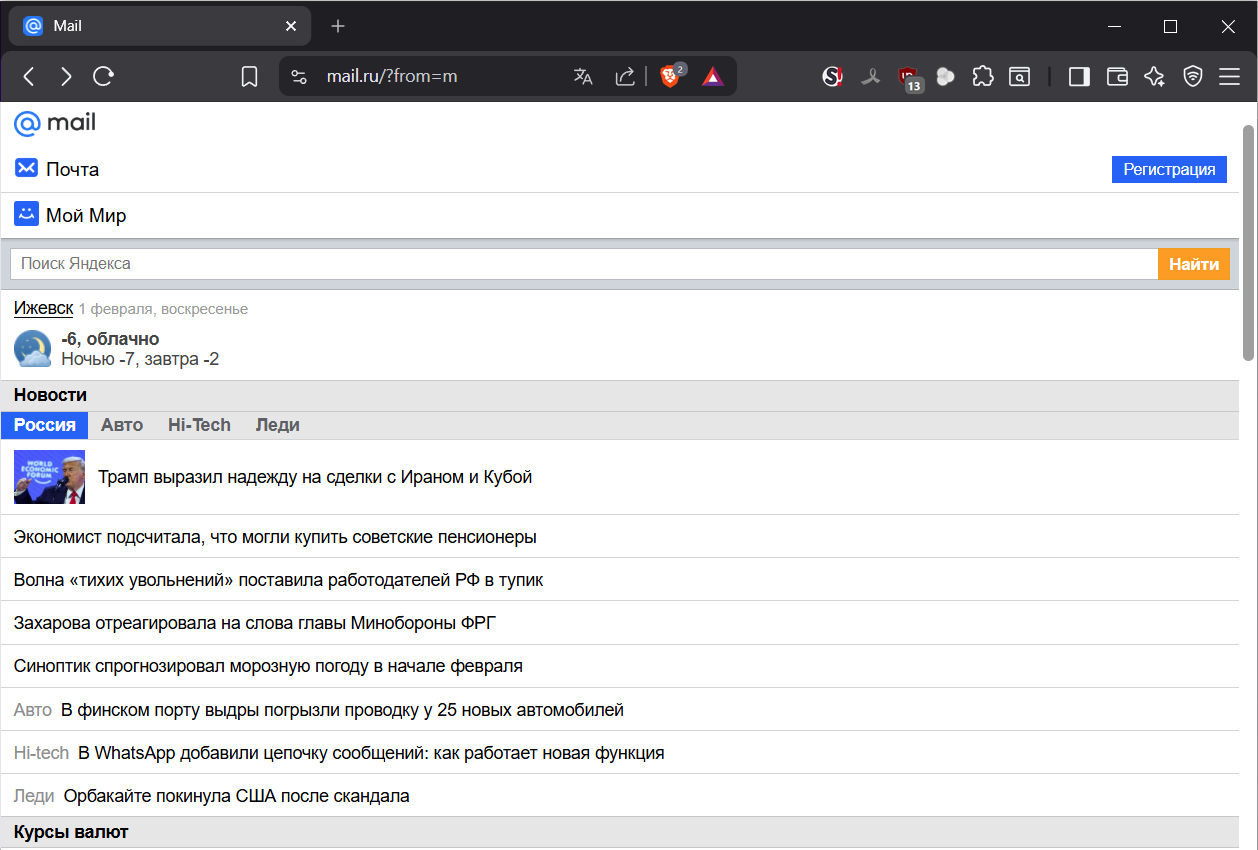
Task: Open Brave Wallet icon
Action: coord(1117,76)
